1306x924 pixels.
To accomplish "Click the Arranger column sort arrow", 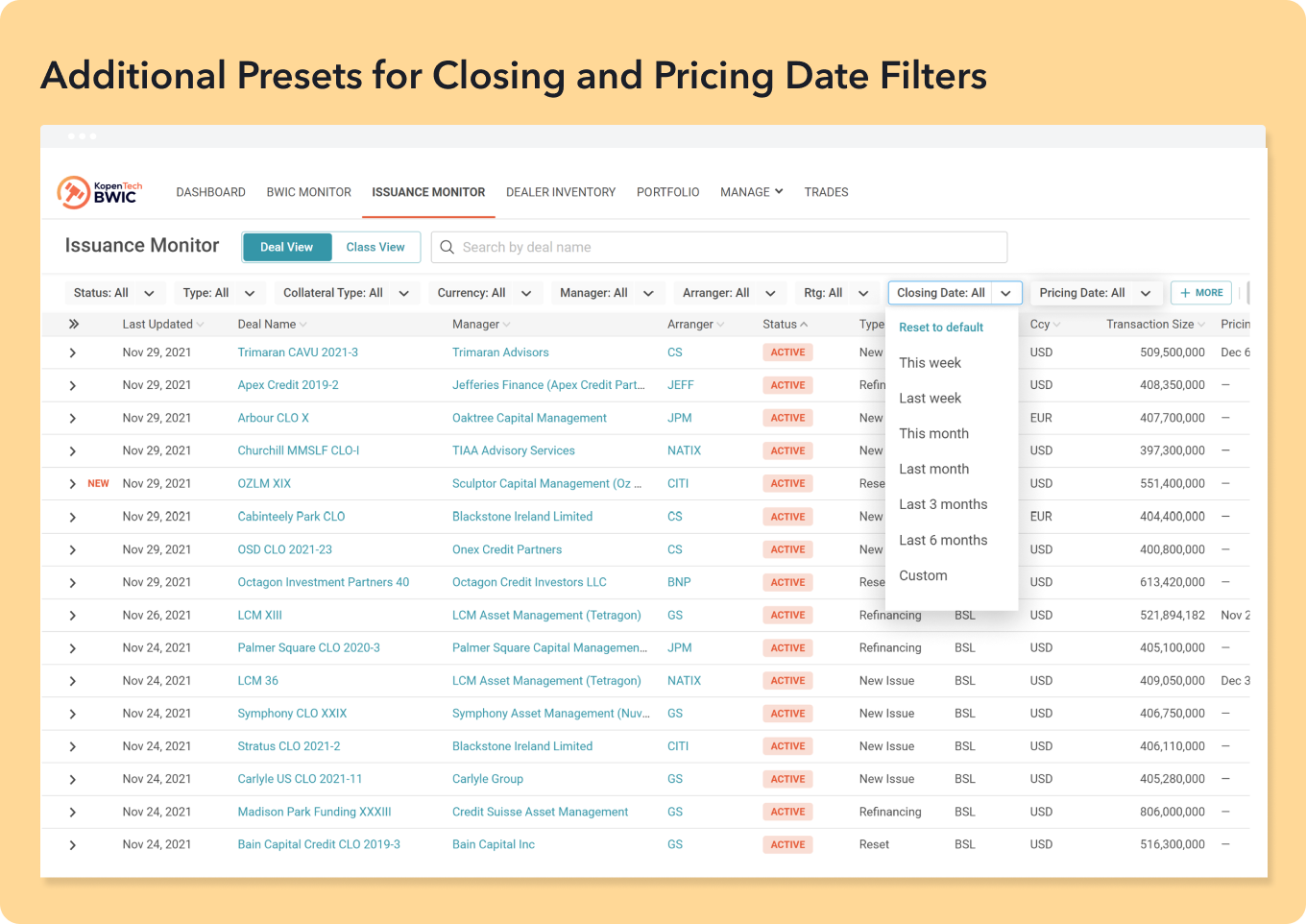I will coord(720,325).
